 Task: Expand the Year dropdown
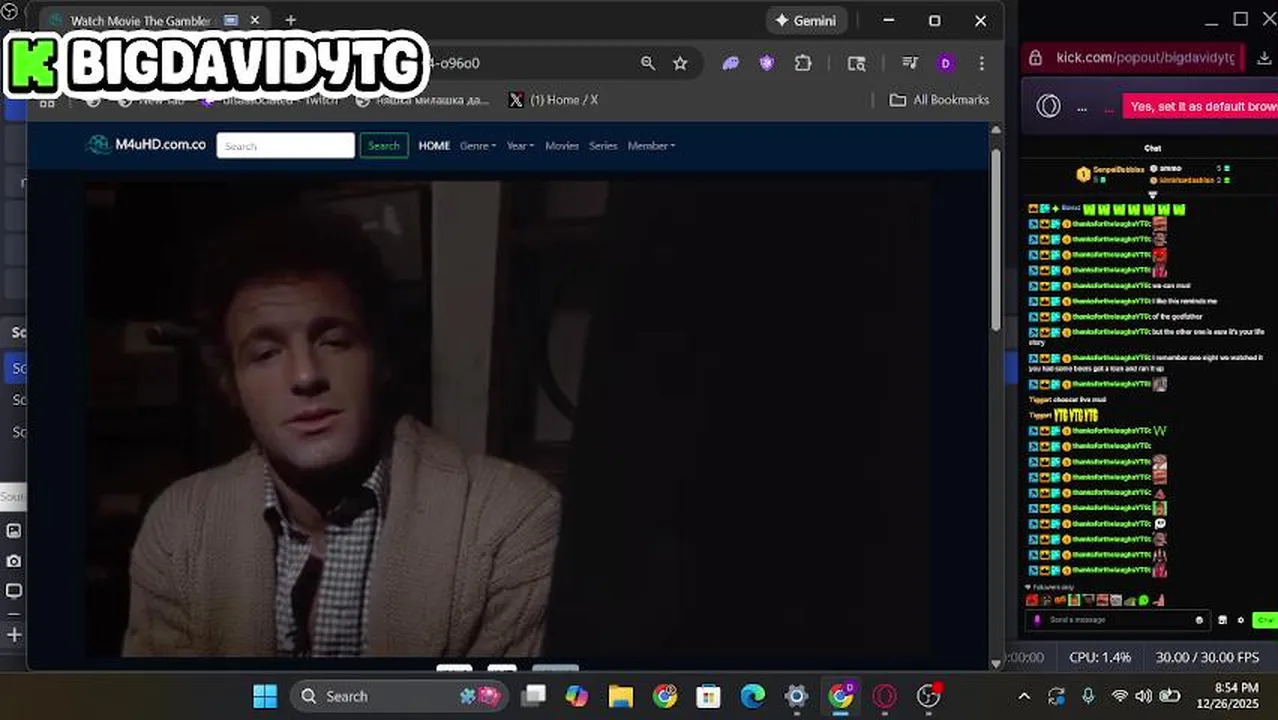pyautogui.click(x=520, y=146)
